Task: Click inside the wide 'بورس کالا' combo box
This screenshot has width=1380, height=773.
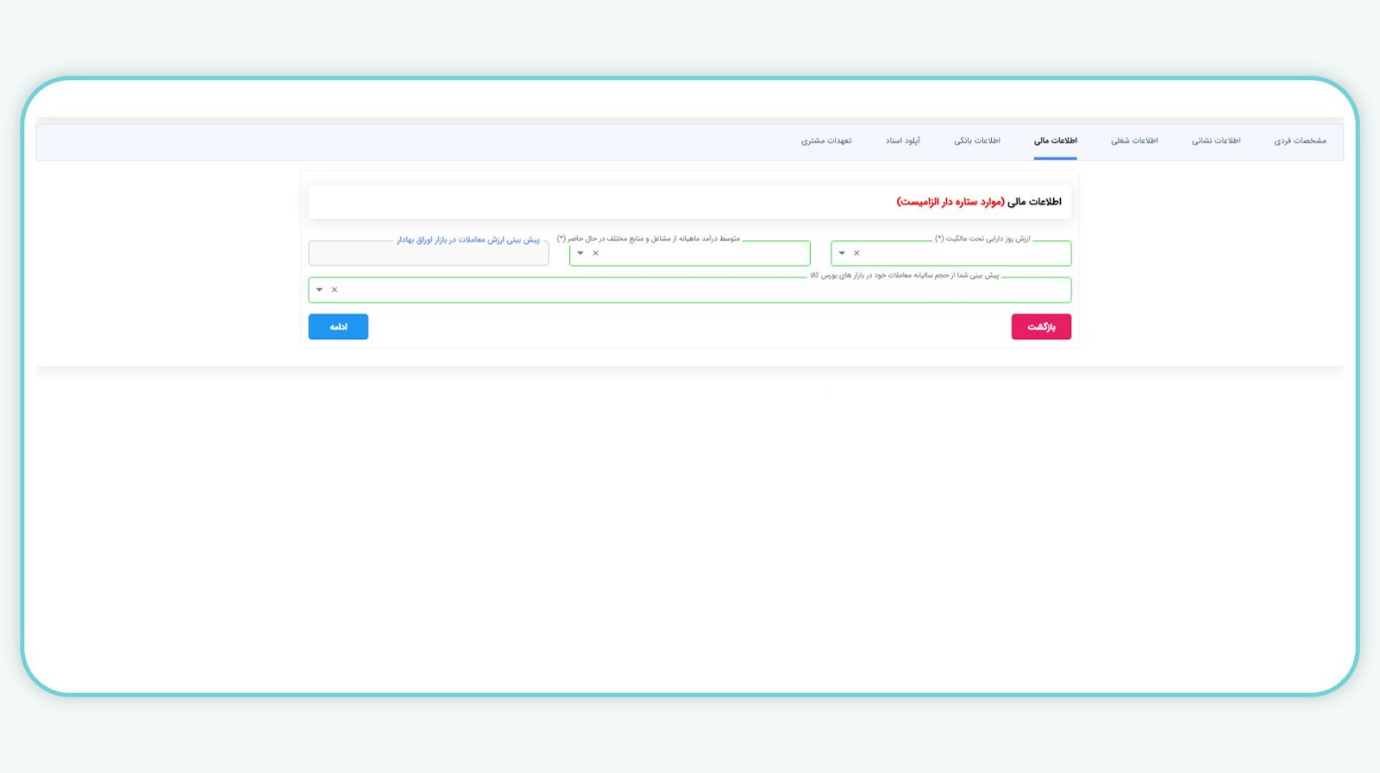Action: point(700,290)
